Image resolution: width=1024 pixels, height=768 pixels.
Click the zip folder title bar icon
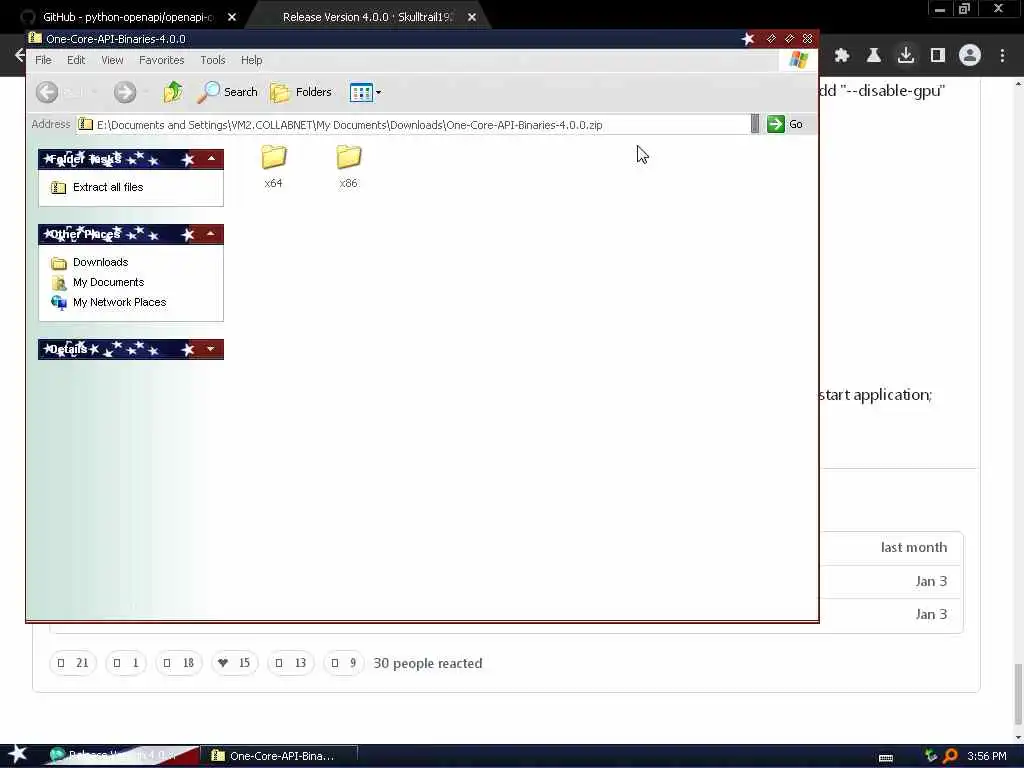click(35, 39)
